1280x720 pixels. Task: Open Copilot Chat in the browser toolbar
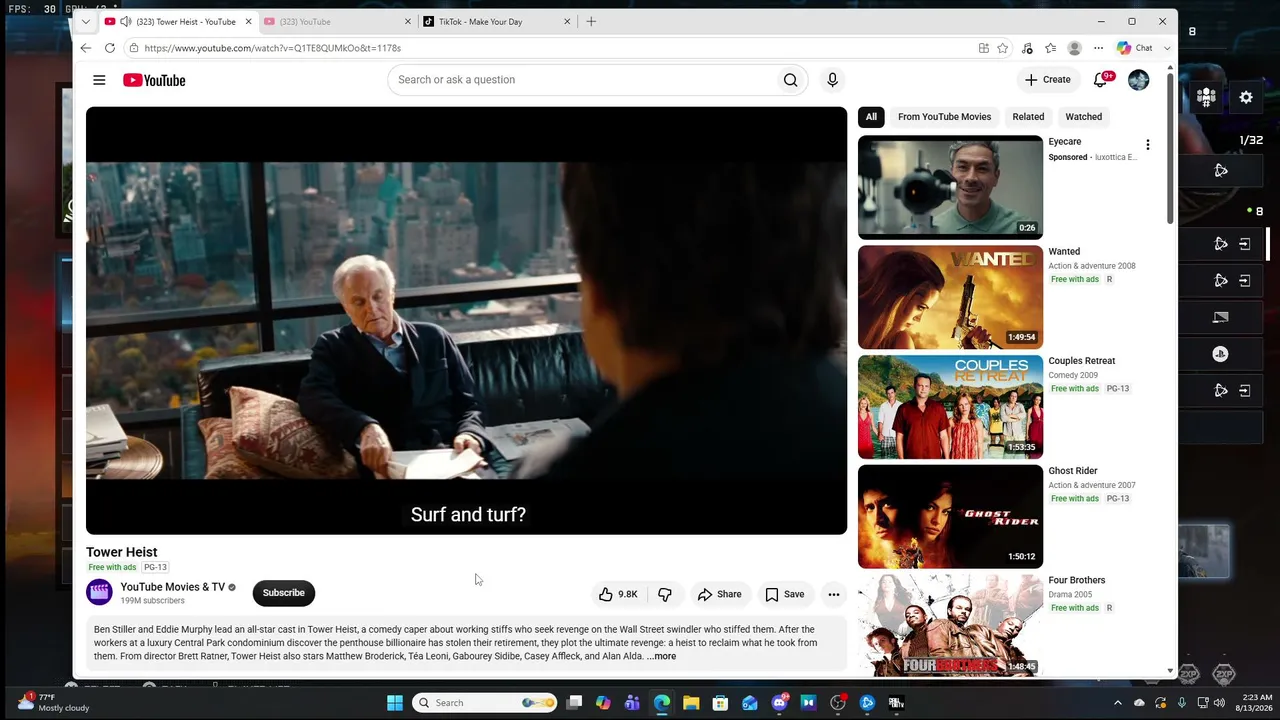(x=1135, y=48)
